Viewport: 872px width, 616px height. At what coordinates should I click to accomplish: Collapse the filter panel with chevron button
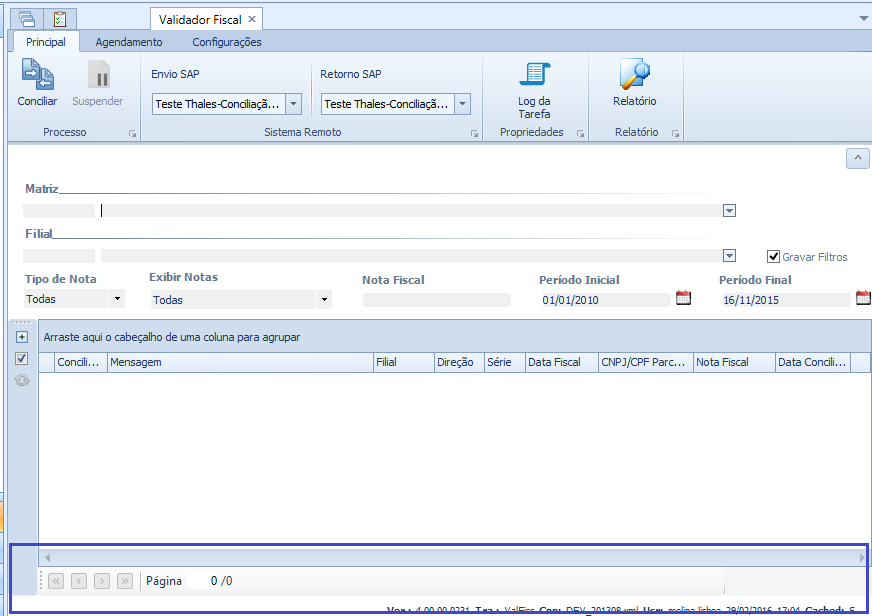point(857,158)
